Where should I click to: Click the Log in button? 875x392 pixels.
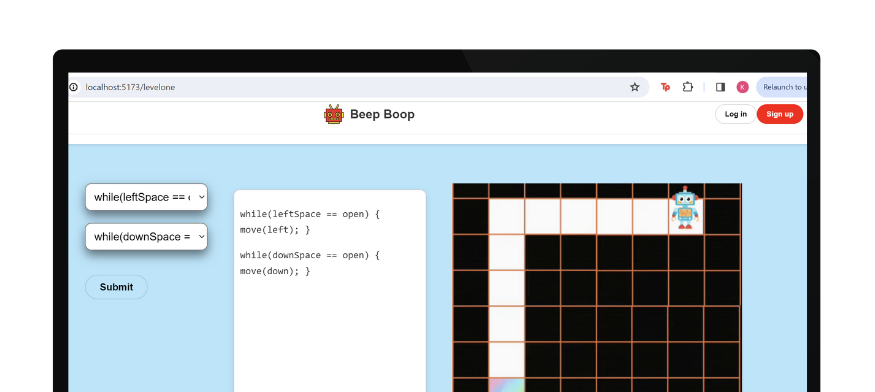pos(735,114)
